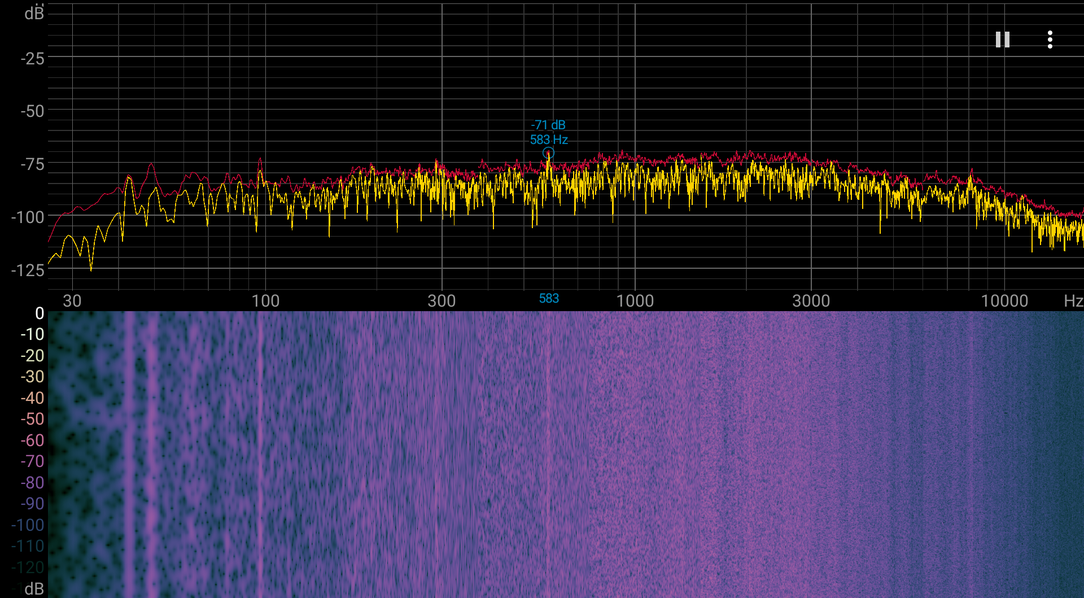
Task: Click the blue 583 frequency-axis marker
Action: click(x=549, y=299)
